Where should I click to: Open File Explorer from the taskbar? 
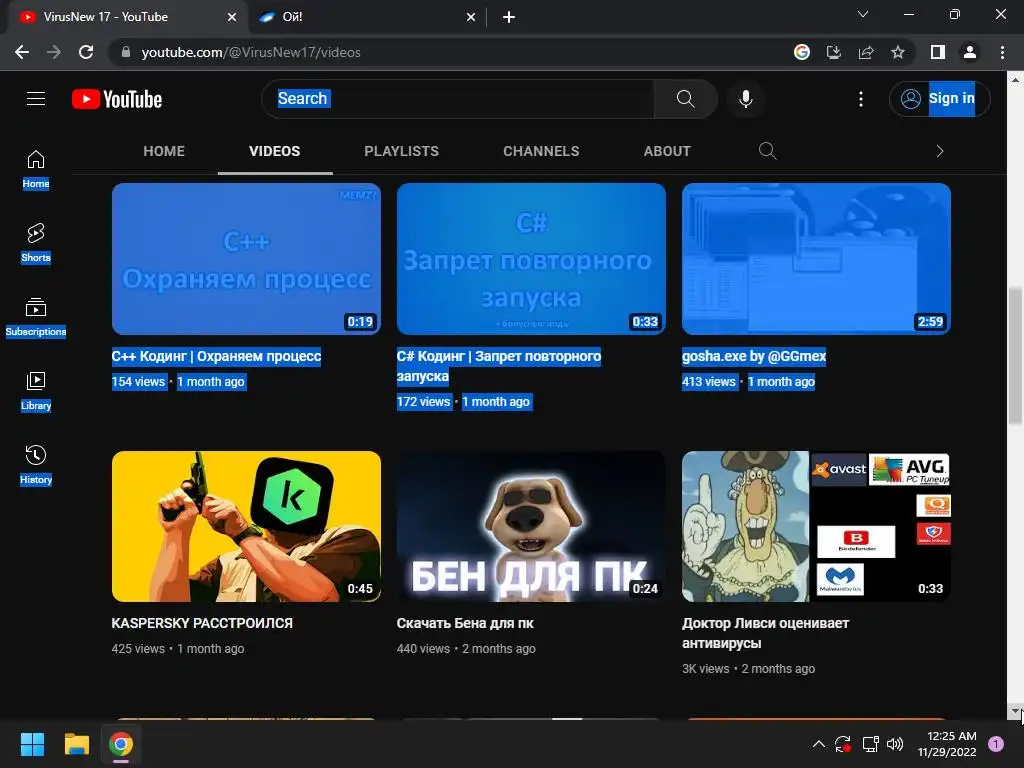coord(76,744)
